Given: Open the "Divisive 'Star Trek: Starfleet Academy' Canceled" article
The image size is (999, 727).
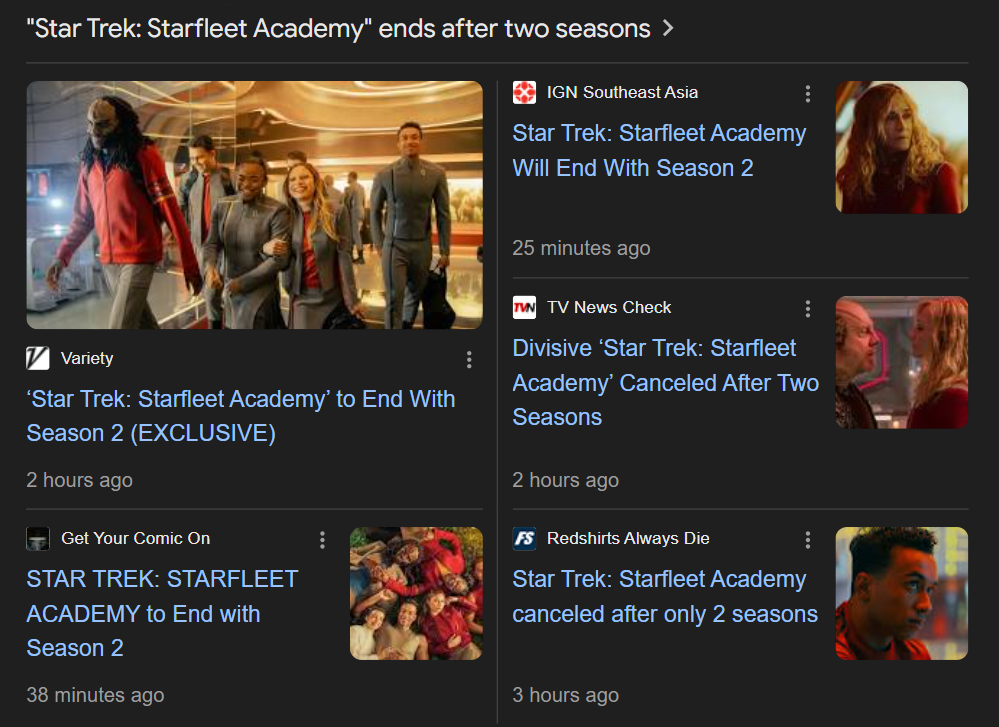Looking at the screenshot, I should point(666,382).
